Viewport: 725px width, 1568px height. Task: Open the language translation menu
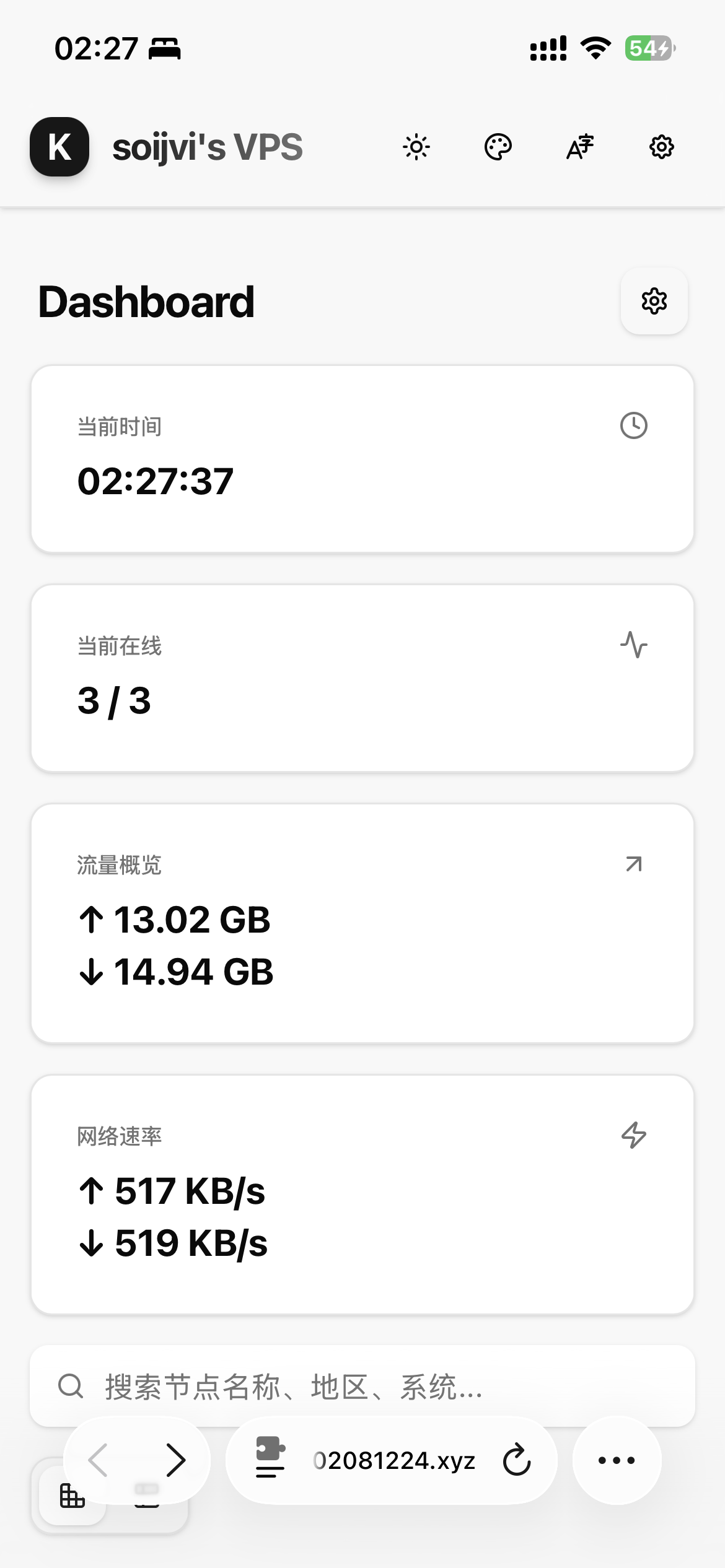[580, 147]
